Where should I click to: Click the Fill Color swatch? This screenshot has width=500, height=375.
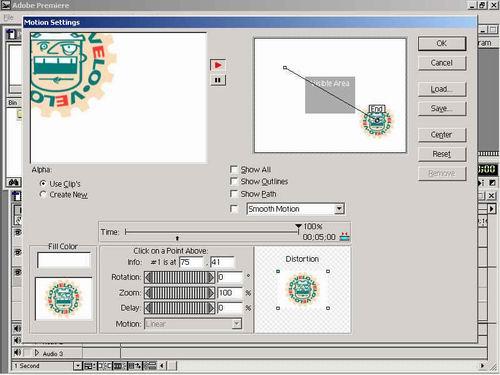(x=64, y=260)
